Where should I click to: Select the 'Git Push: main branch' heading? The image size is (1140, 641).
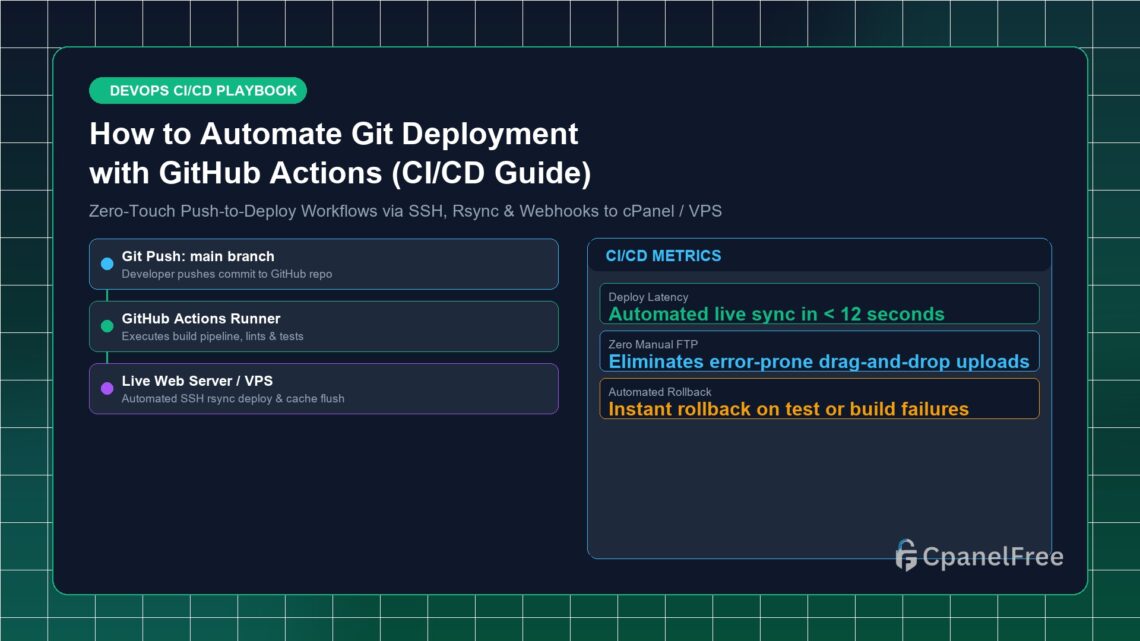pyautogui.click(x=198, y=256)
